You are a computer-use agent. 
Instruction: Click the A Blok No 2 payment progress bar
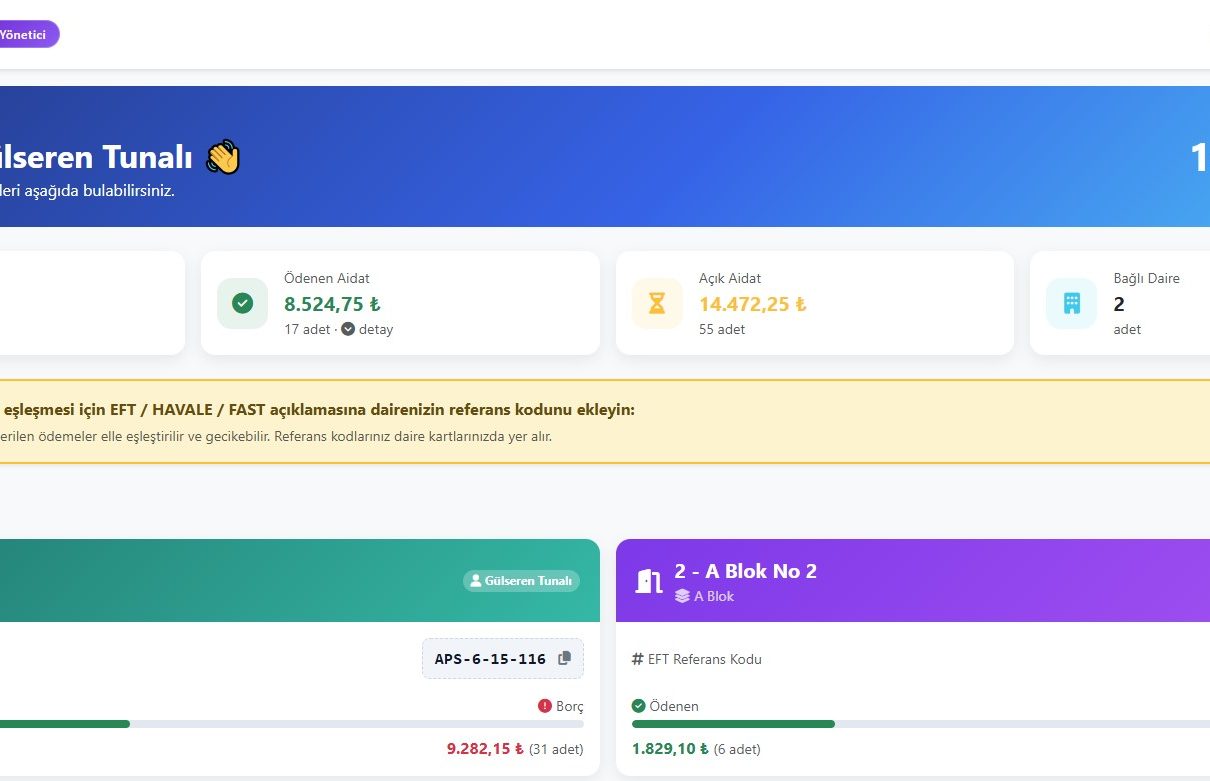[921, 724]
